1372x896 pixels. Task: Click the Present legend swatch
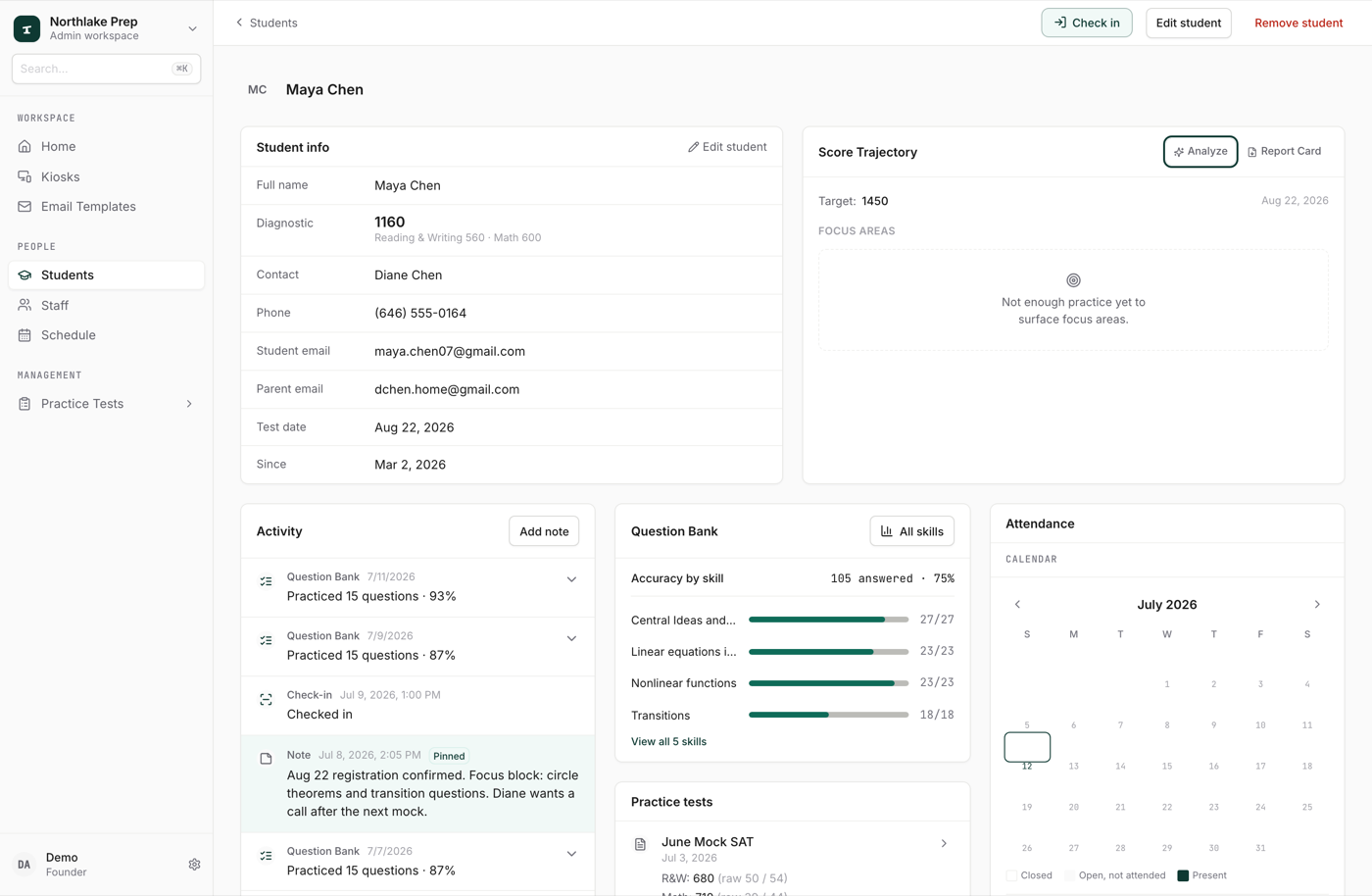point(1183,875)
